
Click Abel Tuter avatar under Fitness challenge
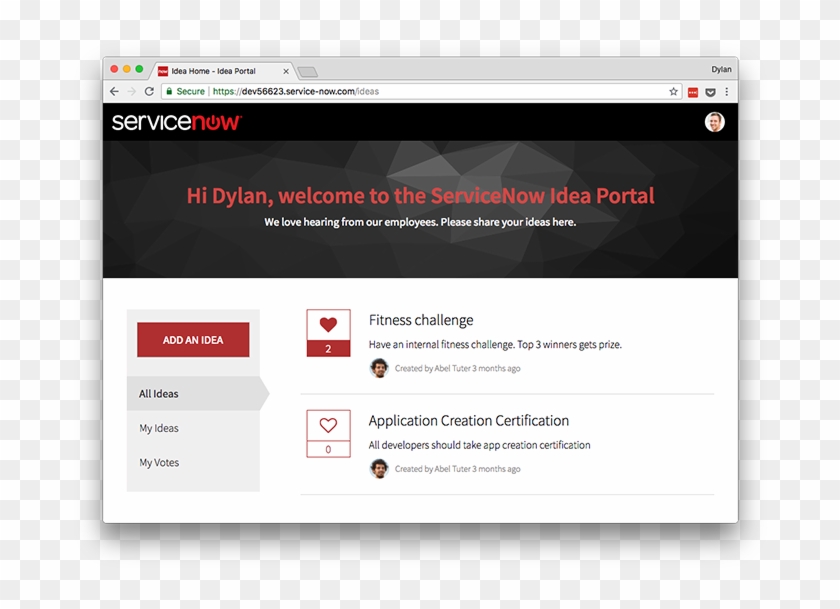point(379,368)
